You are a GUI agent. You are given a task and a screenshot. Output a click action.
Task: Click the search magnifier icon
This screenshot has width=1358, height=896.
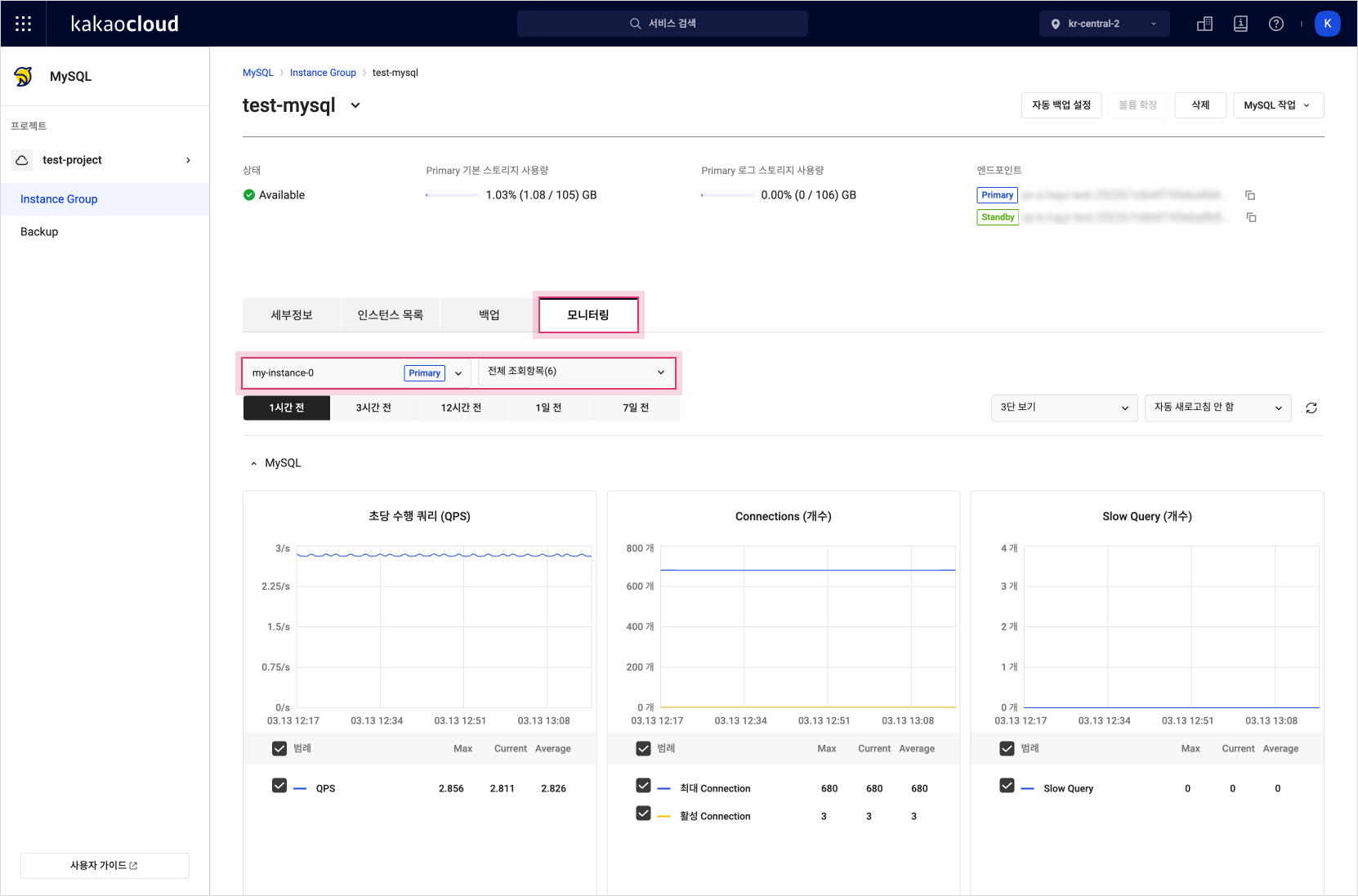click(x=635, y=24)
